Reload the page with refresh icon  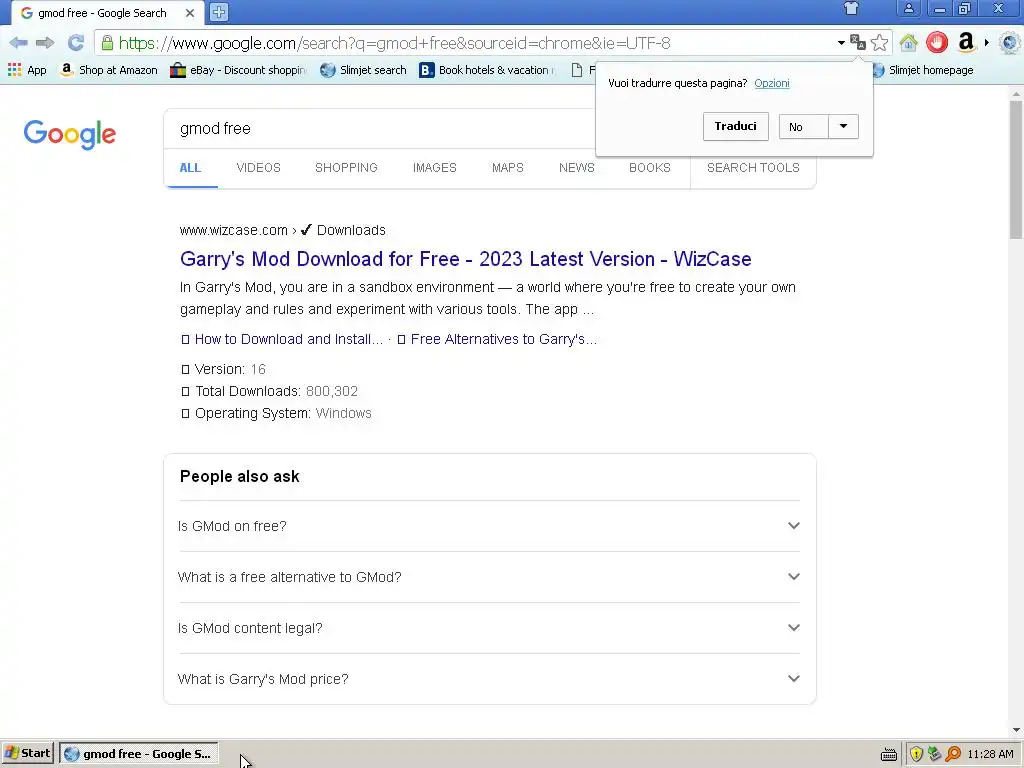(x=76, y=43)
